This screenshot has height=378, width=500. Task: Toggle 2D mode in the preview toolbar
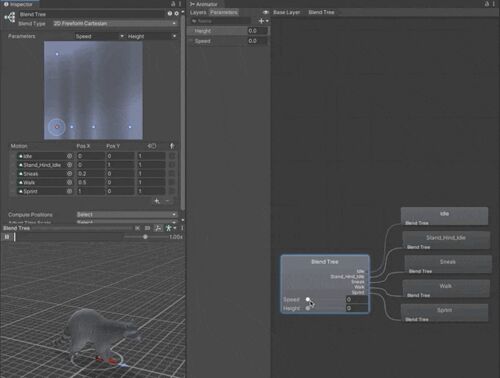pos(147,228)
